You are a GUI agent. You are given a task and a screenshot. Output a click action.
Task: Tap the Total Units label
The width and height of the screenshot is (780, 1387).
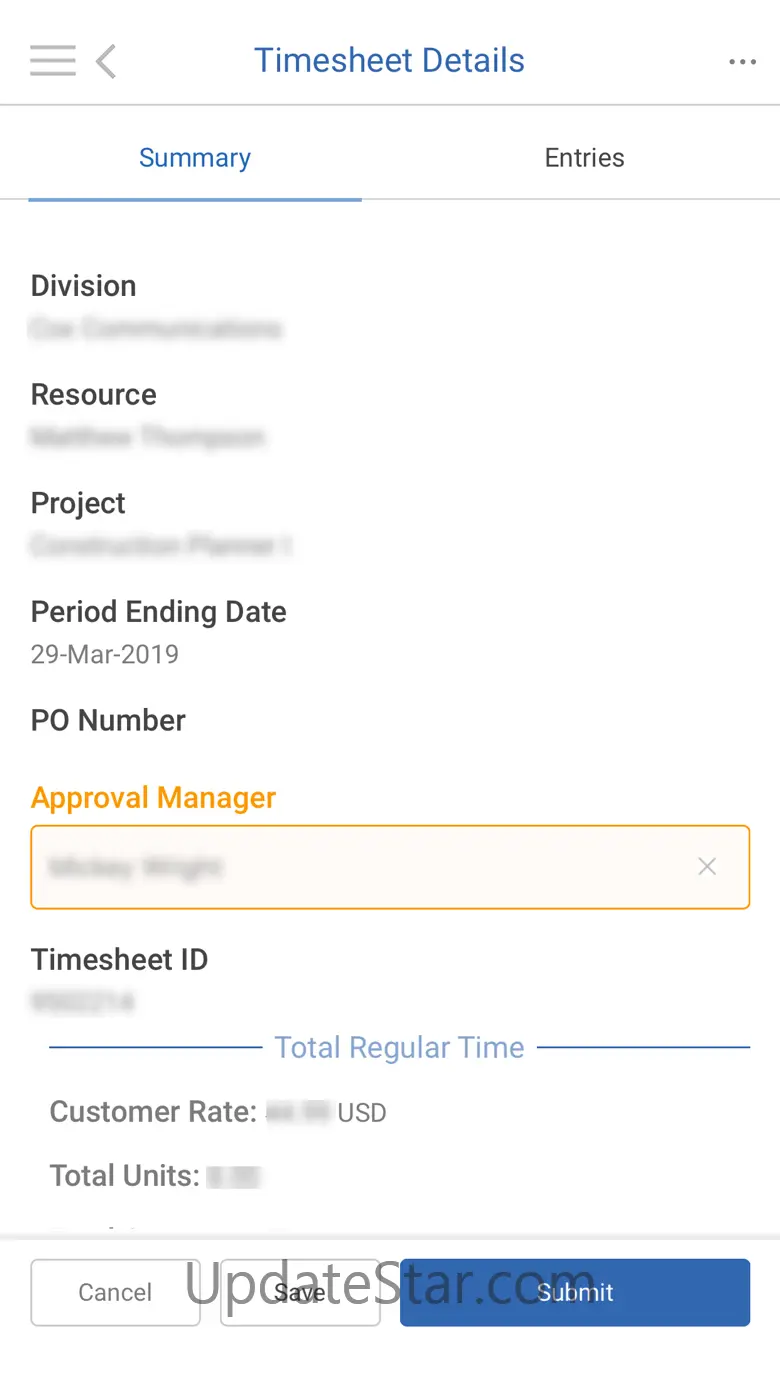coord(125,1176)
